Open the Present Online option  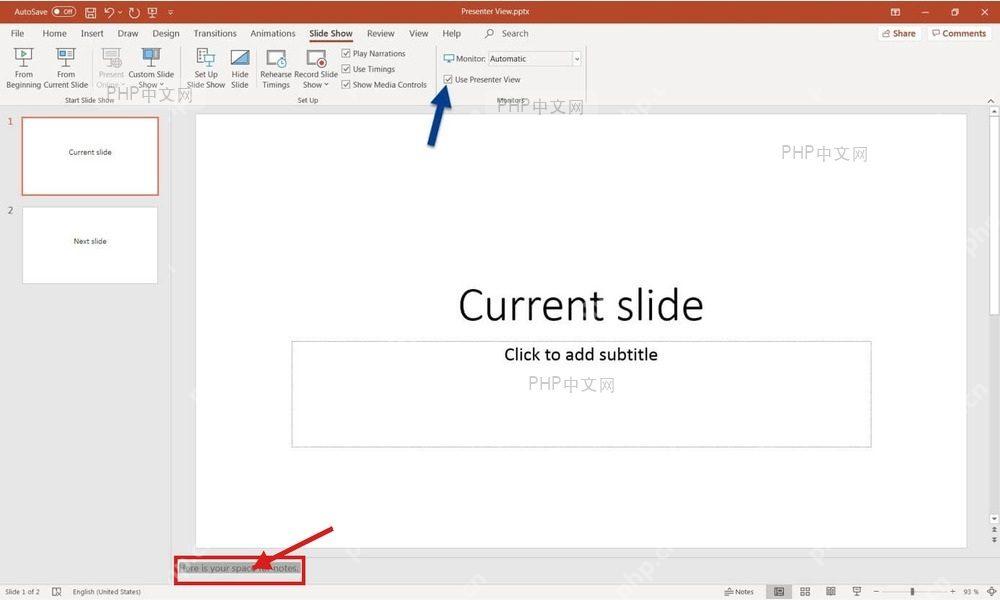click(111, 68)
